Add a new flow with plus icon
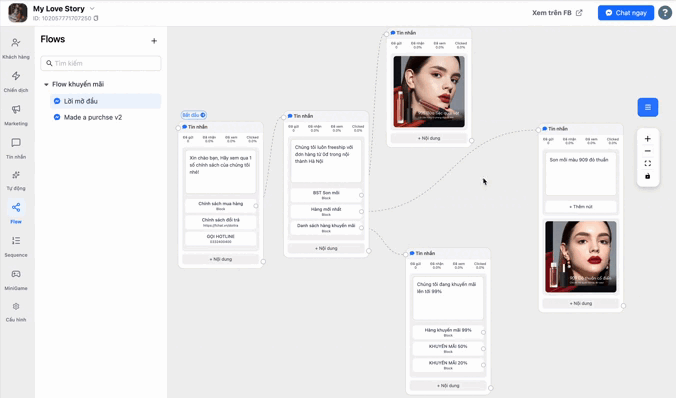 [x=154, y=41]
